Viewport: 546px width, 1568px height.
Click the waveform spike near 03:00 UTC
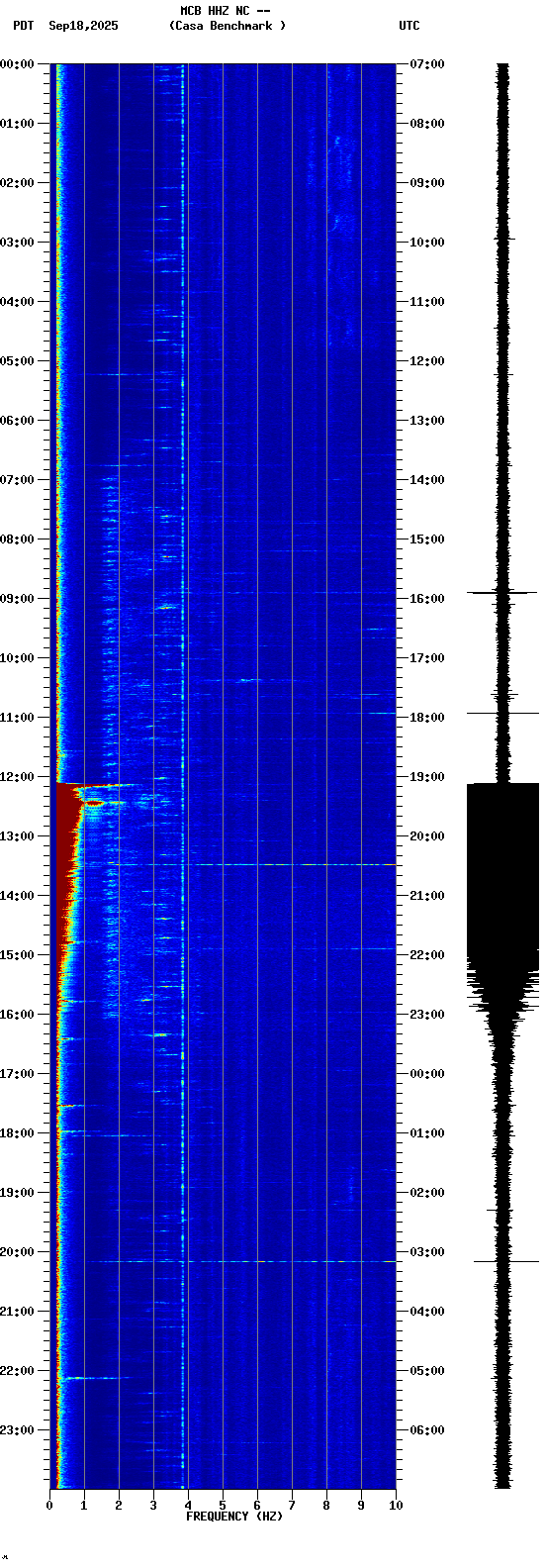click(505, 1261)
